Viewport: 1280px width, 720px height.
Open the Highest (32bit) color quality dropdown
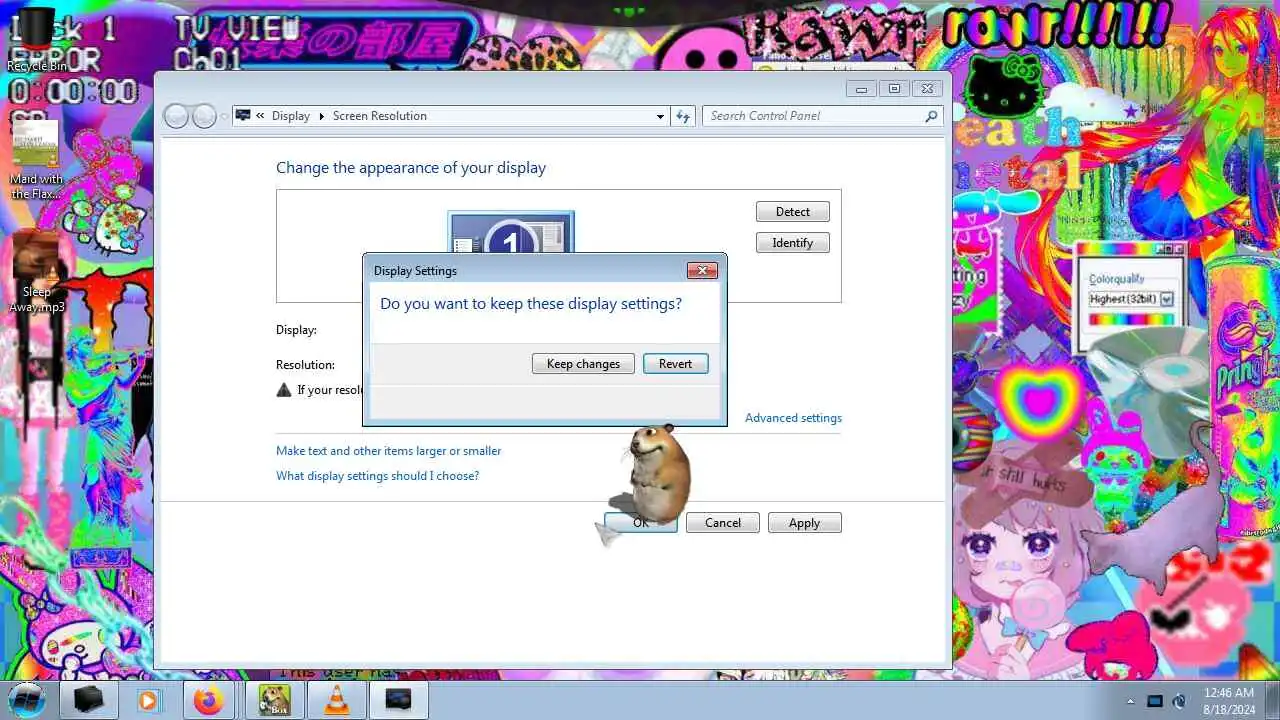point(1166,299)
